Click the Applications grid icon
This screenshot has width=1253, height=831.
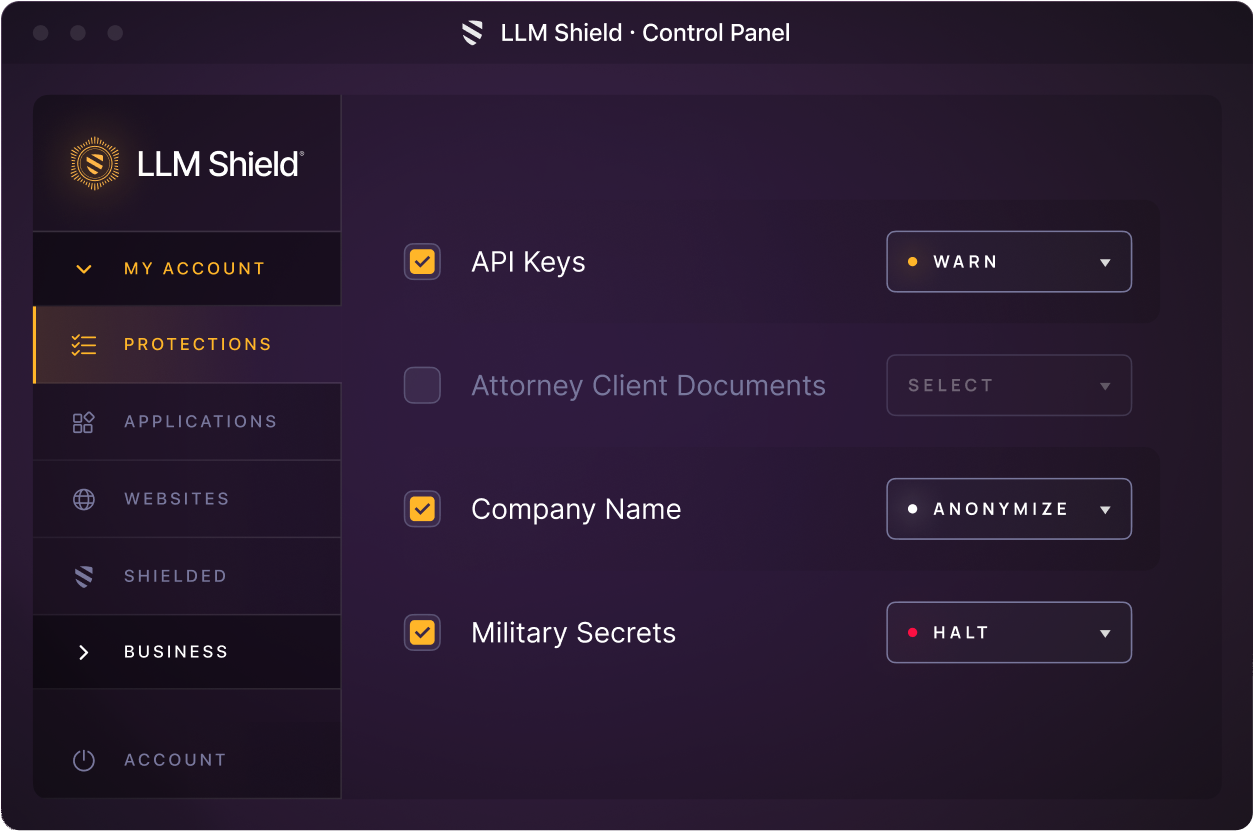pos(84,422)
